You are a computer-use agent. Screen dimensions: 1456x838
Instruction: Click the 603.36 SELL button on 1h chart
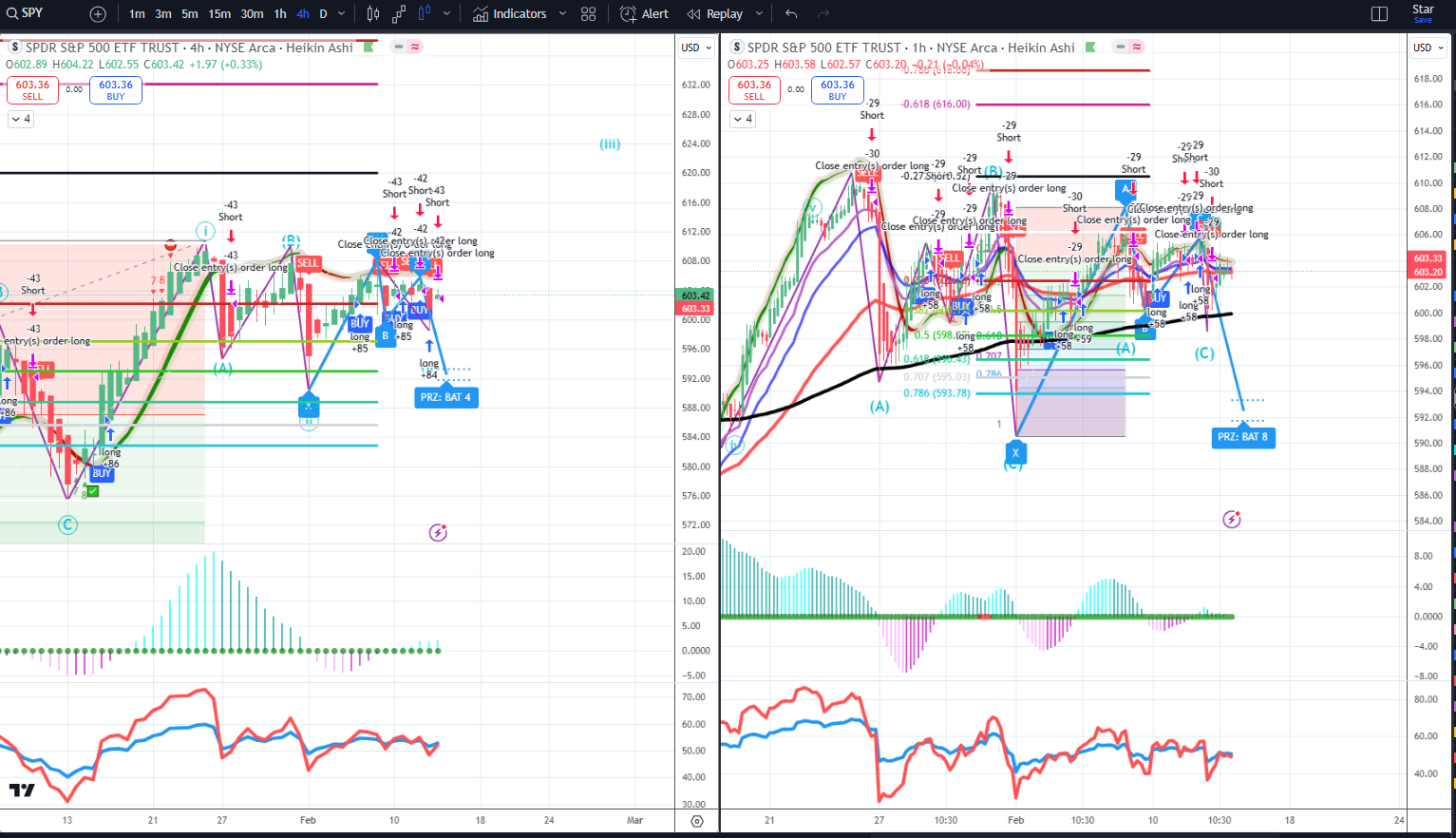(x=754, y=89)
